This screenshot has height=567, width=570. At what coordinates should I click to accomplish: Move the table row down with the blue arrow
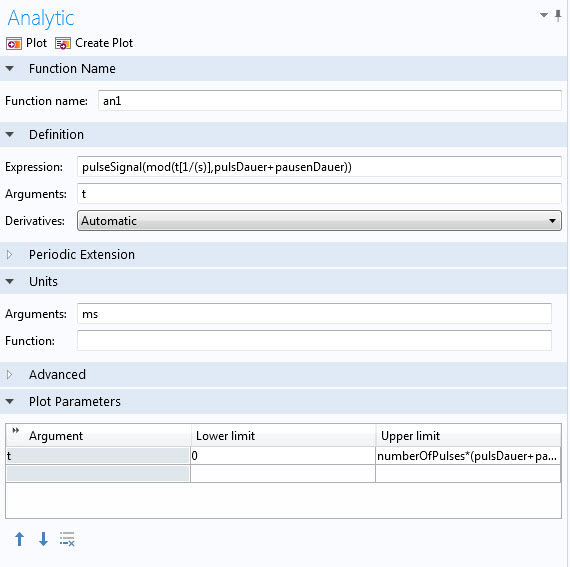[x=43, y=539]
